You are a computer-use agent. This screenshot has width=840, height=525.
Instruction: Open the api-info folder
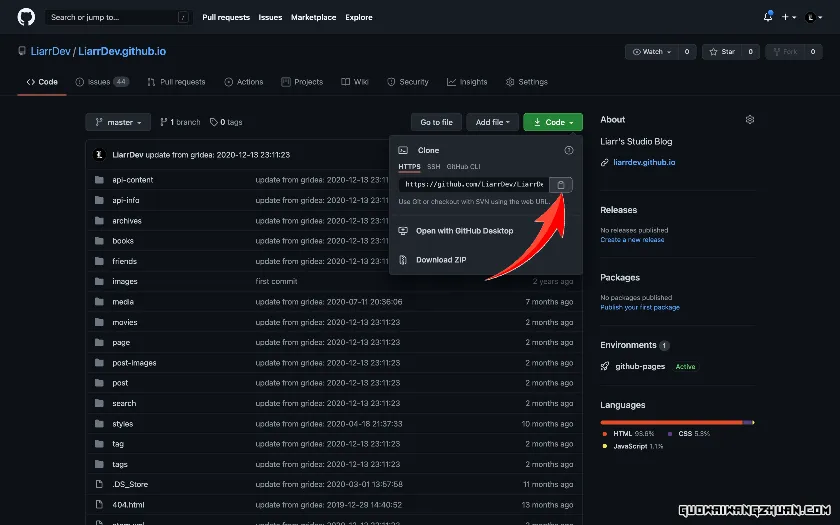pos(125,200)
